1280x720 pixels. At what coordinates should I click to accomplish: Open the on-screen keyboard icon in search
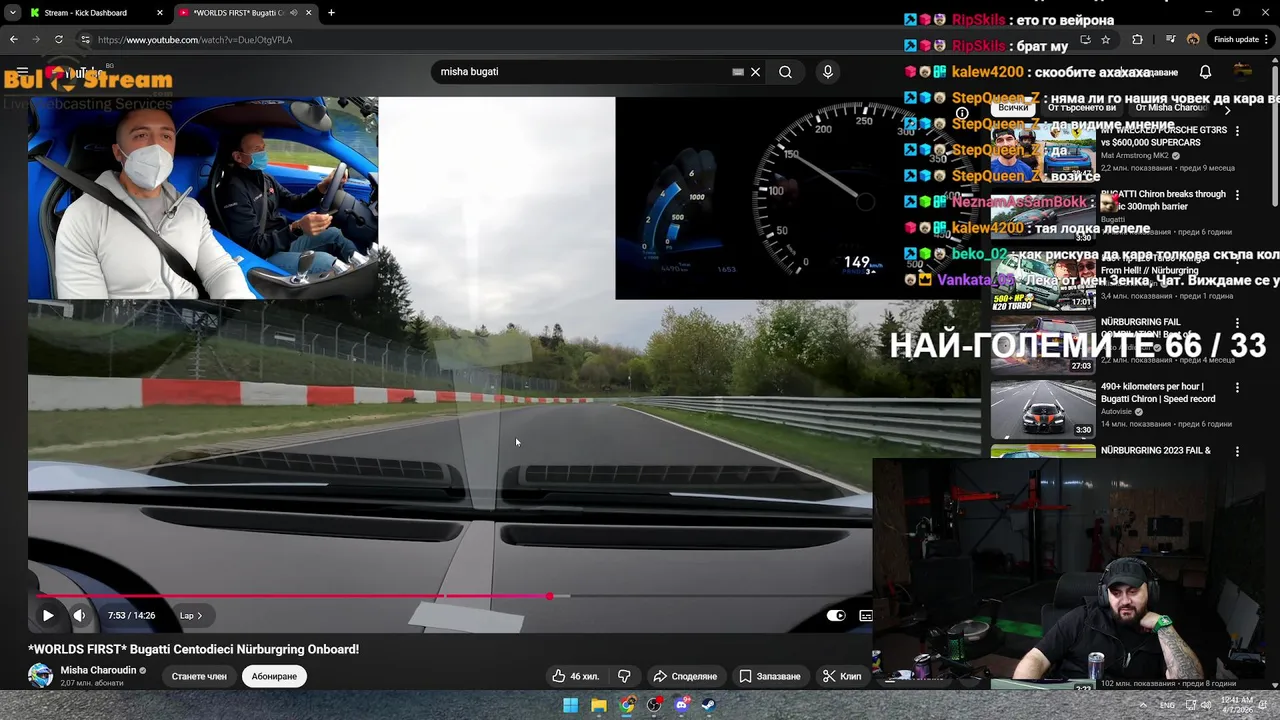tap(738, 72)
